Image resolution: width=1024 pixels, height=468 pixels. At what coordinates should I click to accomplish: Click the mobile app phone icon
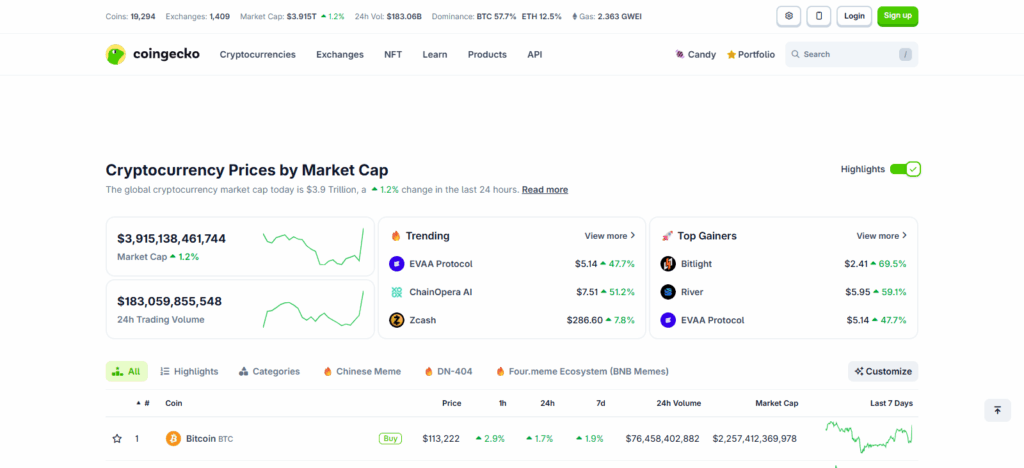click(820, 16)
